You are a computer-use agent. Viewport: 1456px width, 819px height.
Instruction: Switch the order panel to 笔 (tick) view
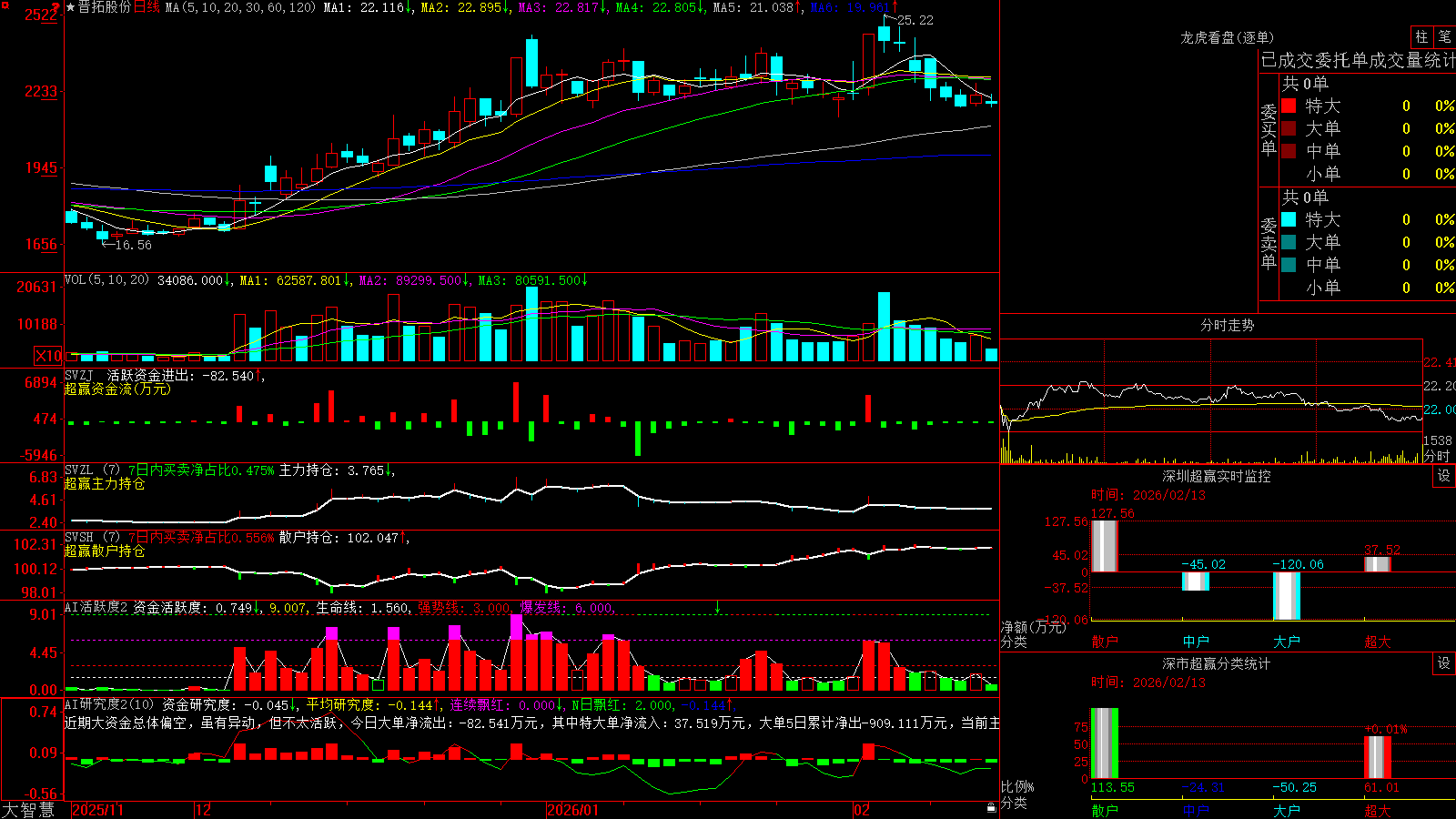tap(1444, 36)
